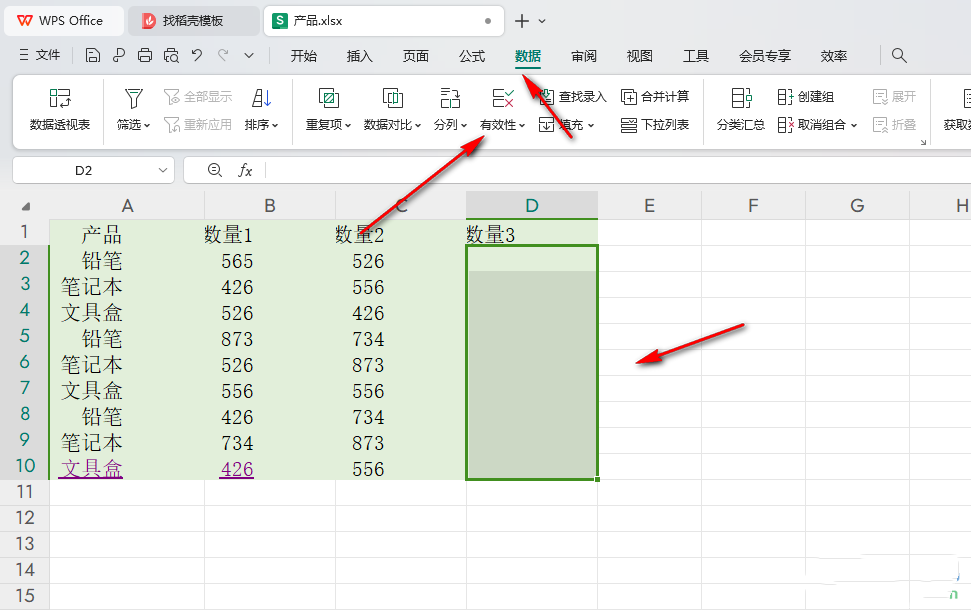The width and height of the screenshot is (971, 610).
Task: Expand the 排序 dropdown arrow
Action: tap(275, 125)
